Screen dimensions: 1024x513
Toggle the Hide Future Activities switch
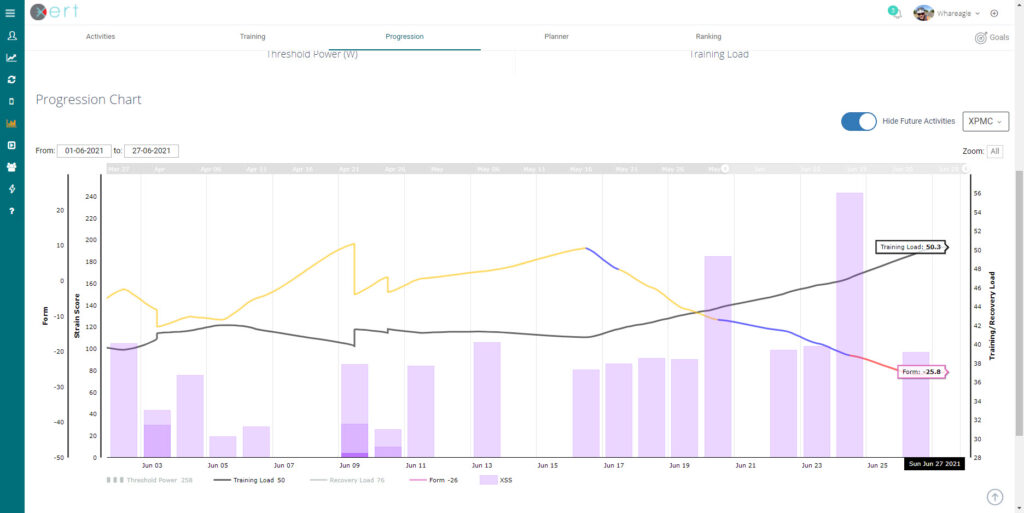point(858,121)
